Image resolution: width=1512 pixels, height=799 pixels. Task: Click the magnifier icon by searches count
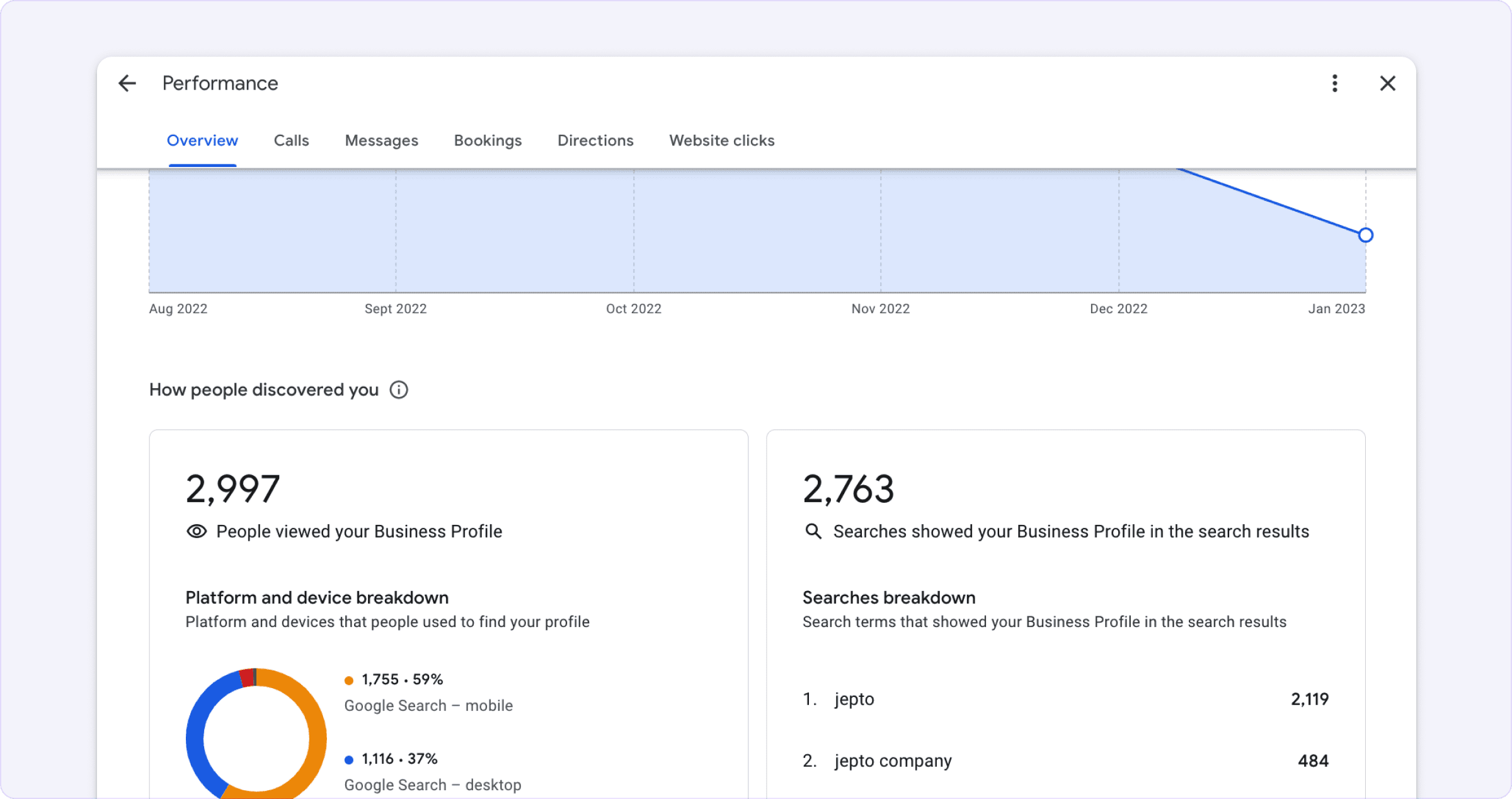tap(813, 531)
